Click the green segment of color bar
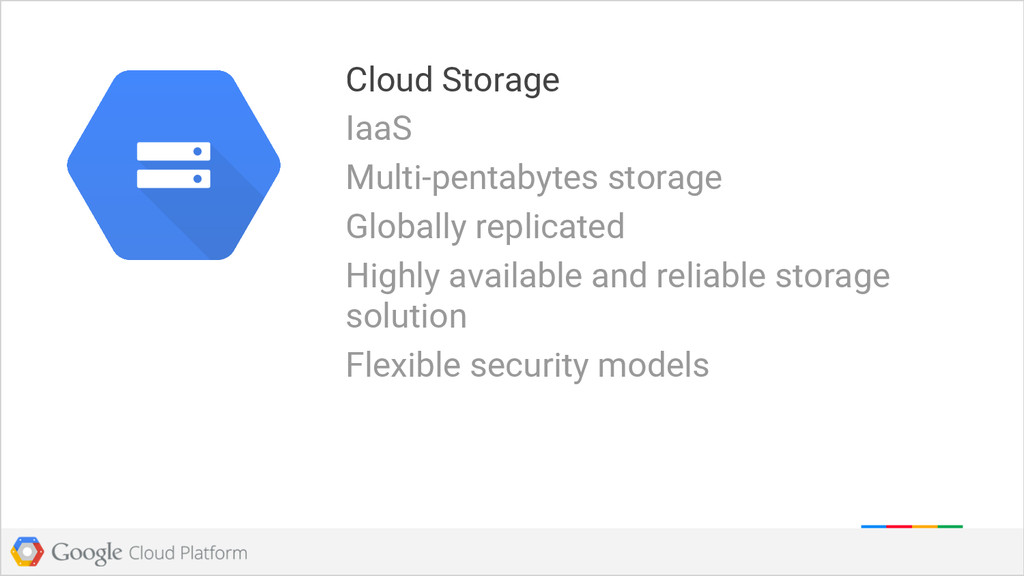The width and height of the screenshot is (1024, 576). (x=950, y=526)
